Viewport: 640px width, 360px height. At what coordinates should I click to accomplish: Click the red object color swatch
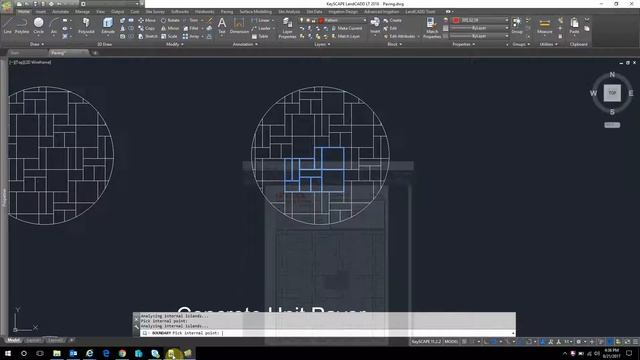[456, 20]
